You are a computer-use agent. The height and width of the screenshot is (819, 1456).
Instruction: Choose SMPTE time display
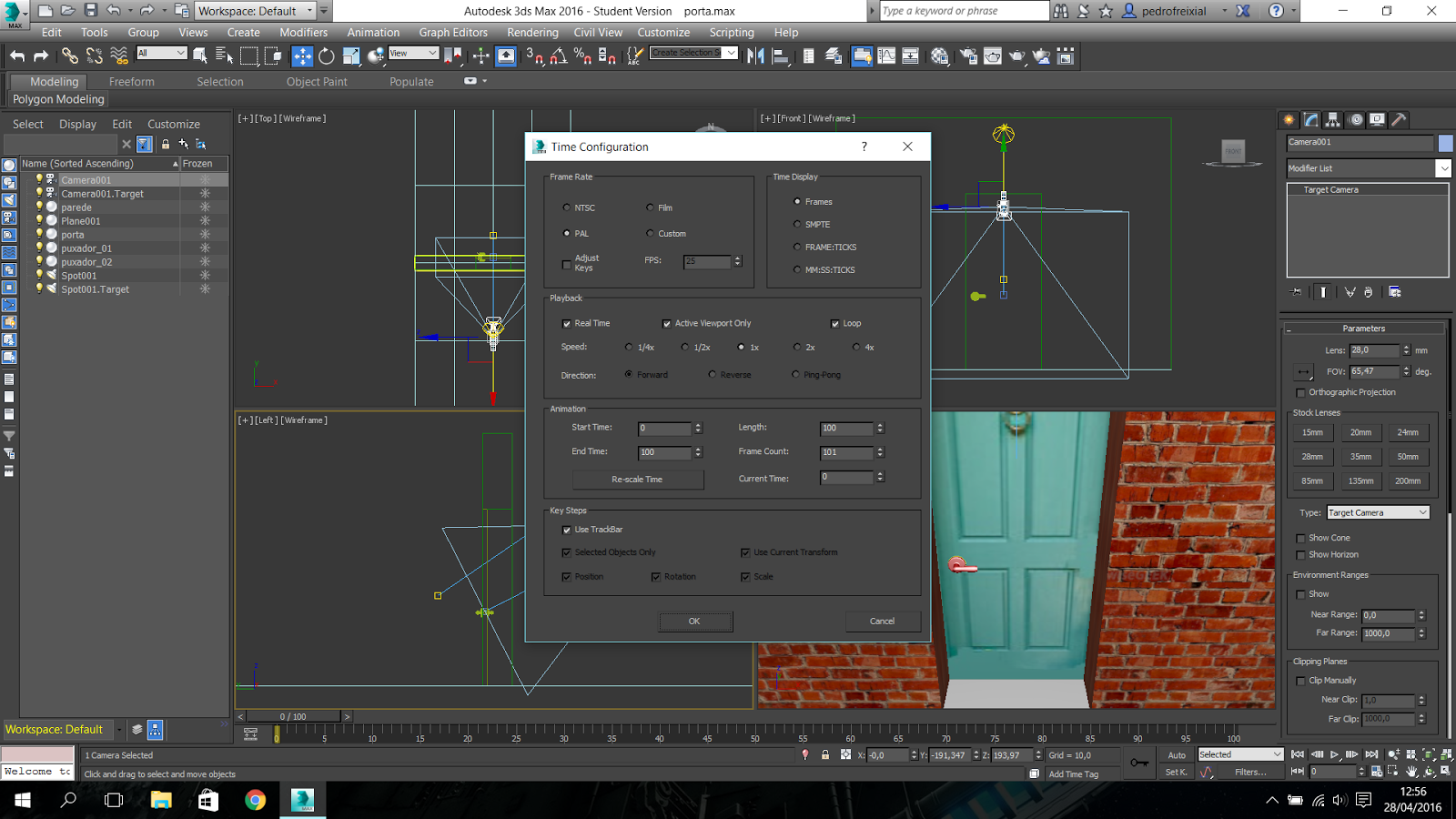[797, 224]
